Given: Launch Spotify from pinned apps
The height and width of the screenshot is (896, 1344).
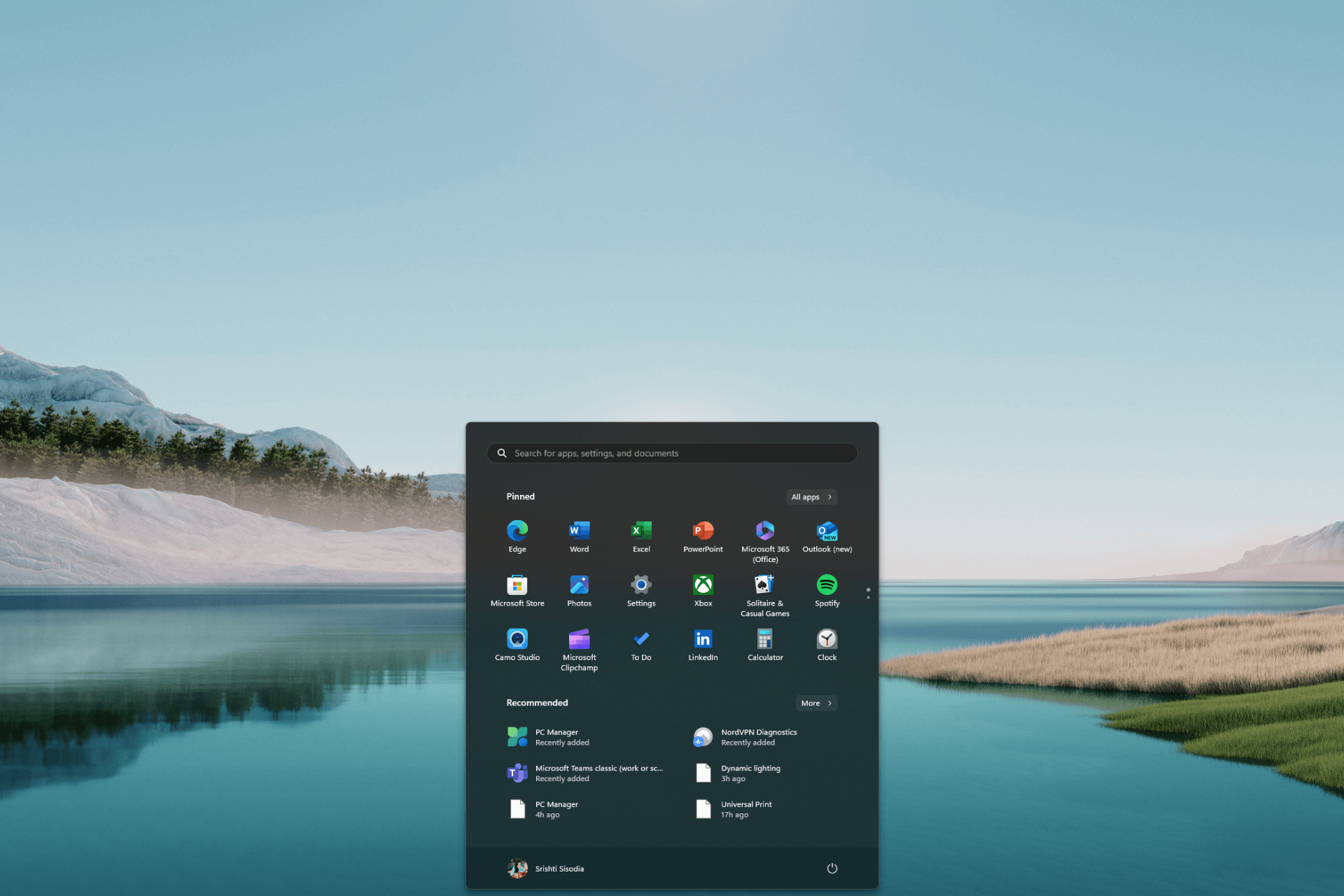Looking at the screenshot, I should pos(827,591).
